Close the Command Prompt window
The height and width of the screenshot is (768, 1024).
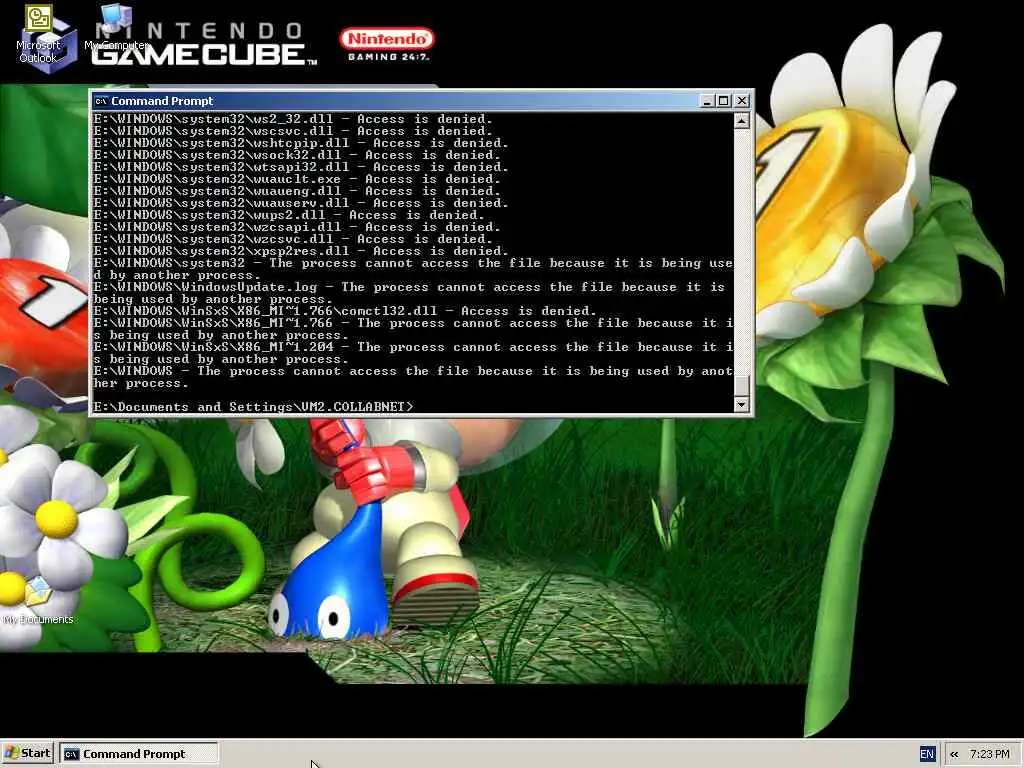[742, 101]
